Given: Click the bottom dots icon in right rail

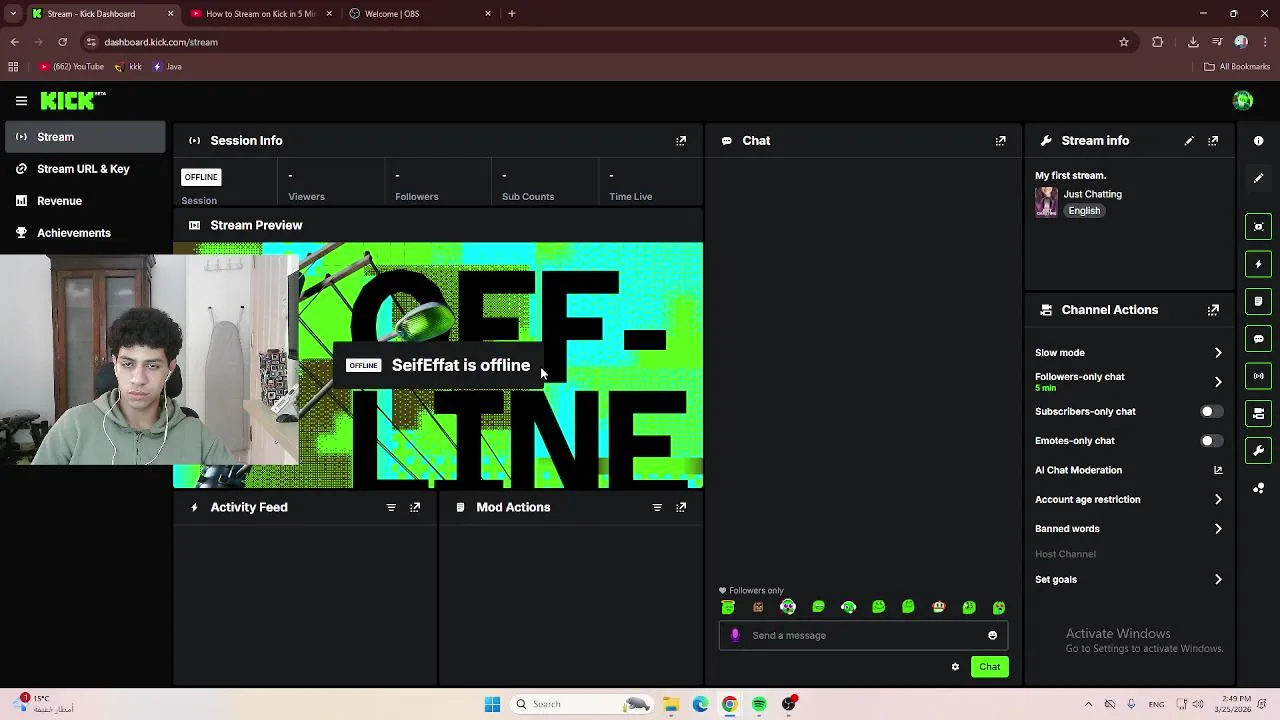Looking at the screenshot, I should tap(1259, 488).
